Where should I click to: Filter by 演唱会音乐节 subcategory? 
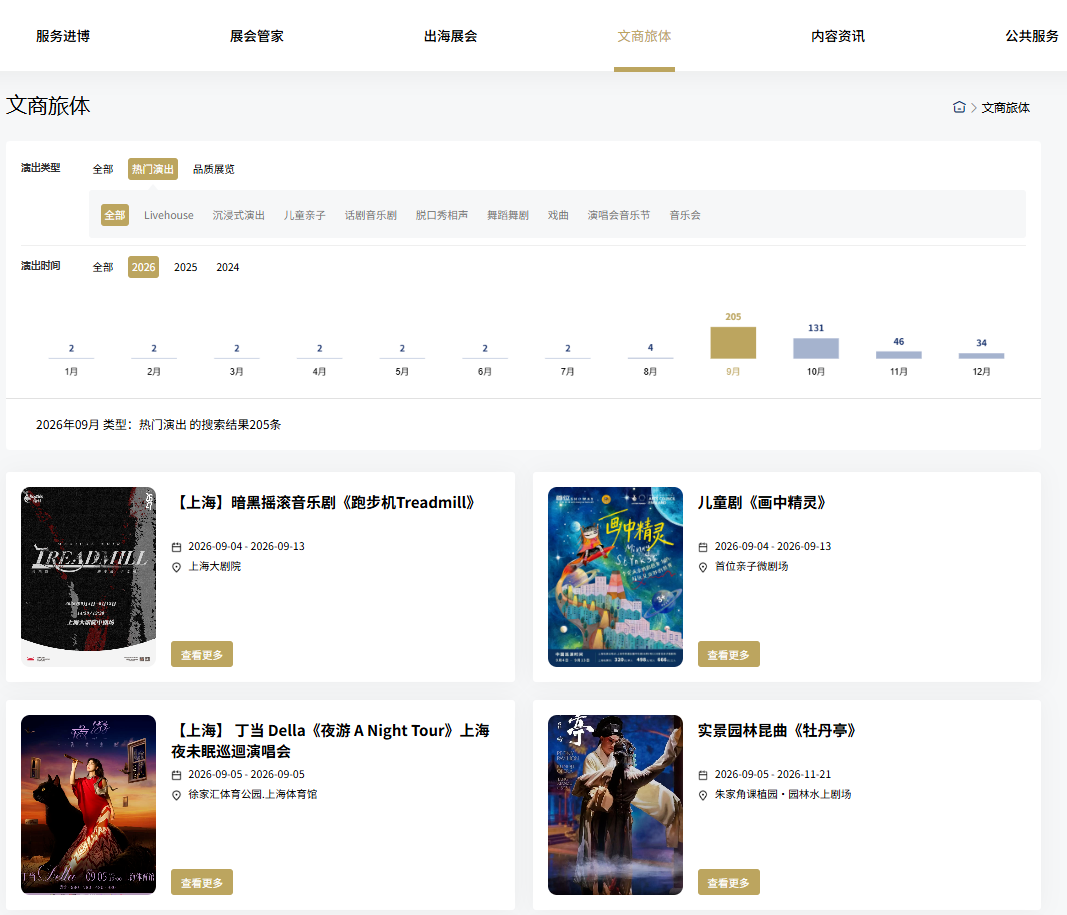tap(619, 215)
